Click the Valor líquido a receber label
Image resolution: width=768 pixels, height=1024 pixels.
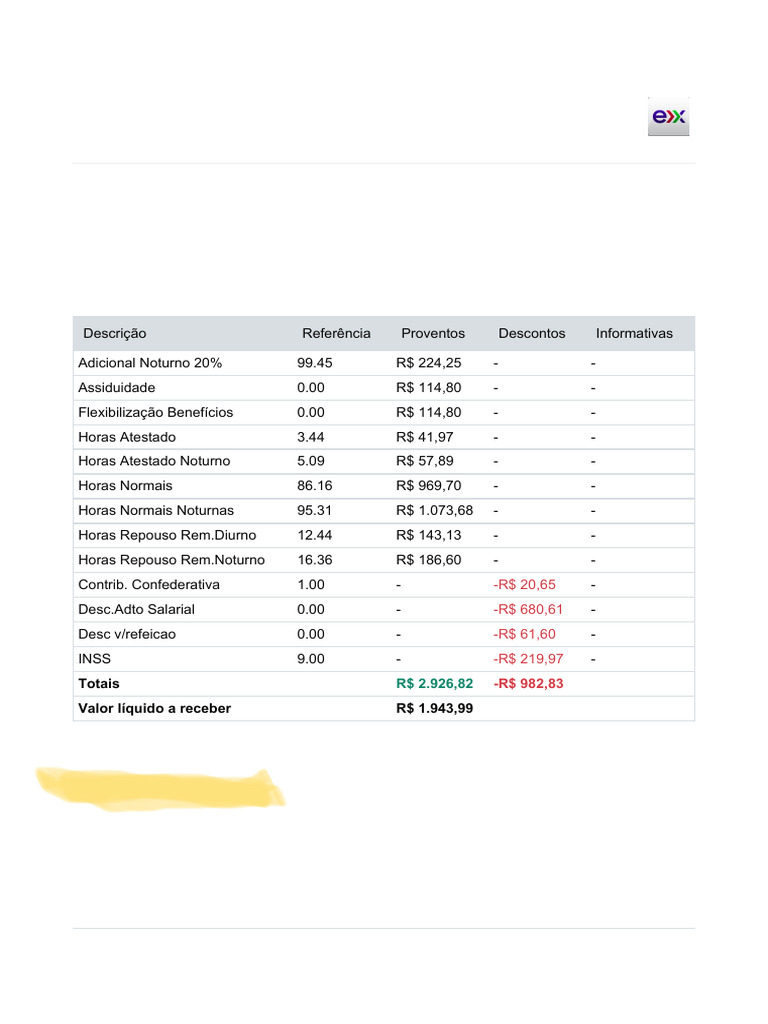coord(154,708)
